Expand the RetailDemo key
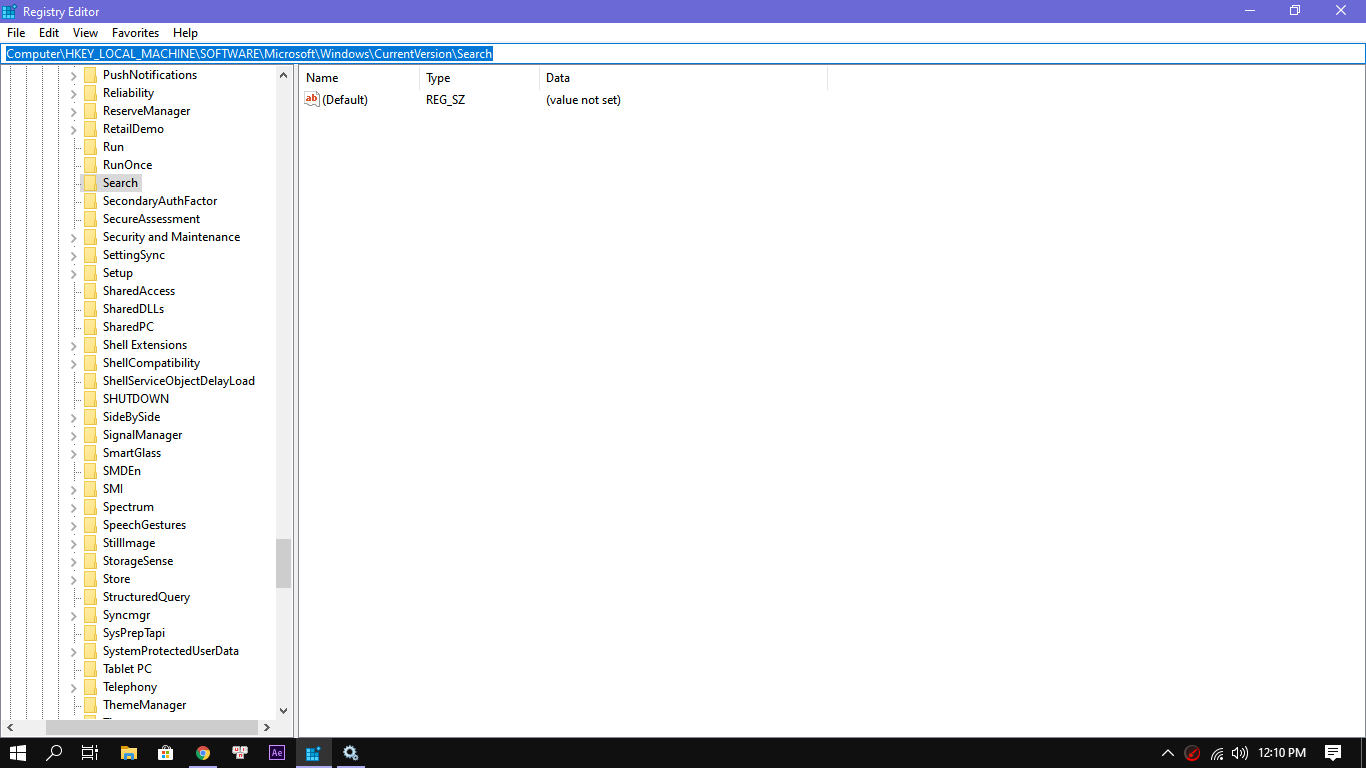The height and width of the screenshot is (768, 1366). (74, 129)
